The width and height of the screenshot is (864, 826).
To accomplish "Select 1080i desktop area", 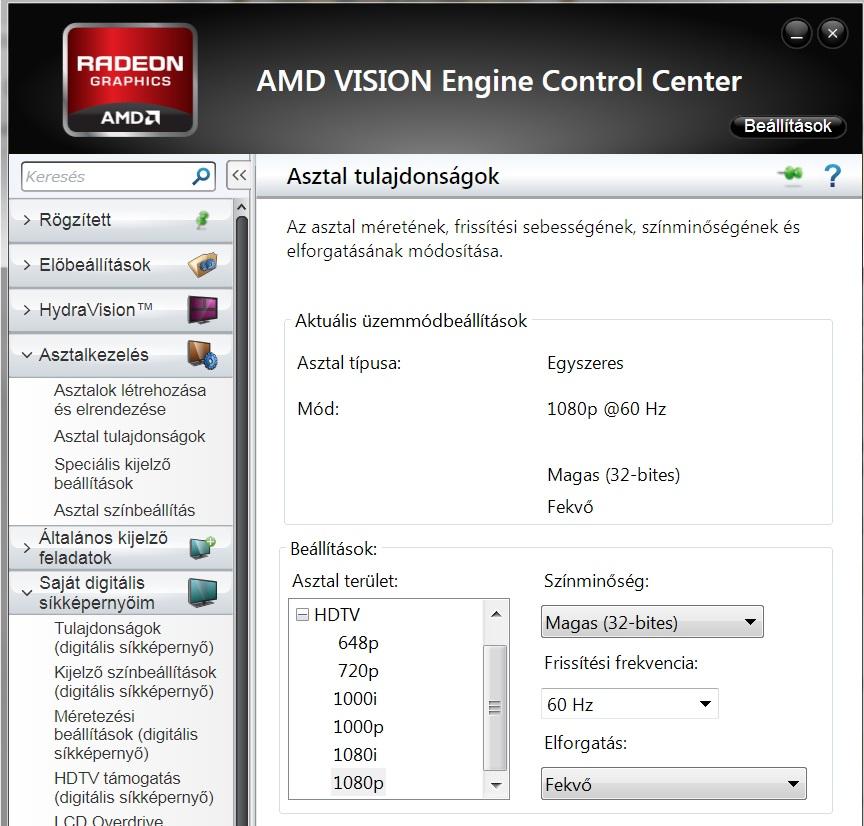I will [355, 754].
